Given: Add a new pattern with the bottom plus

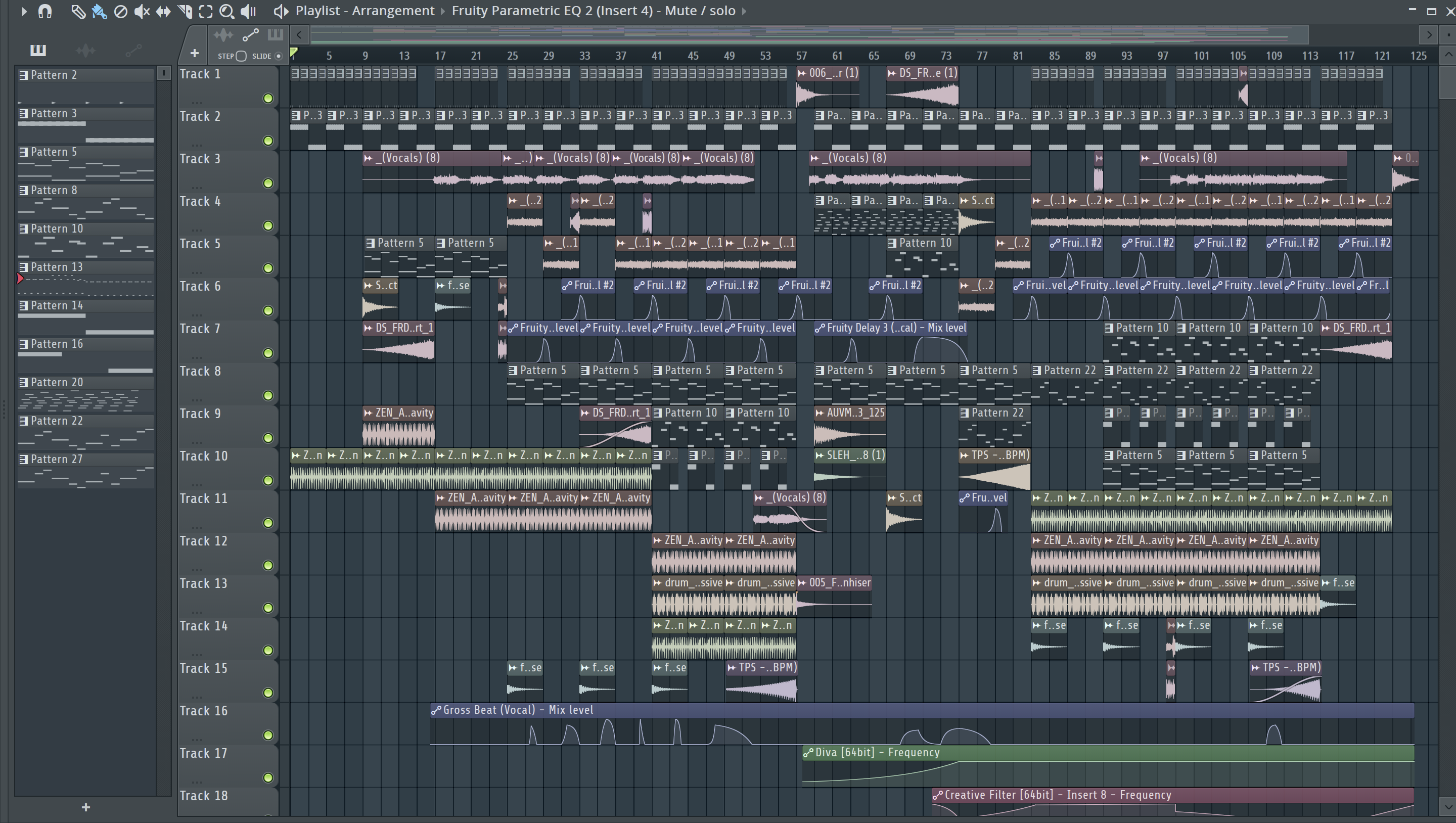Looking at the screenshot, I should (x=86, y=807).
